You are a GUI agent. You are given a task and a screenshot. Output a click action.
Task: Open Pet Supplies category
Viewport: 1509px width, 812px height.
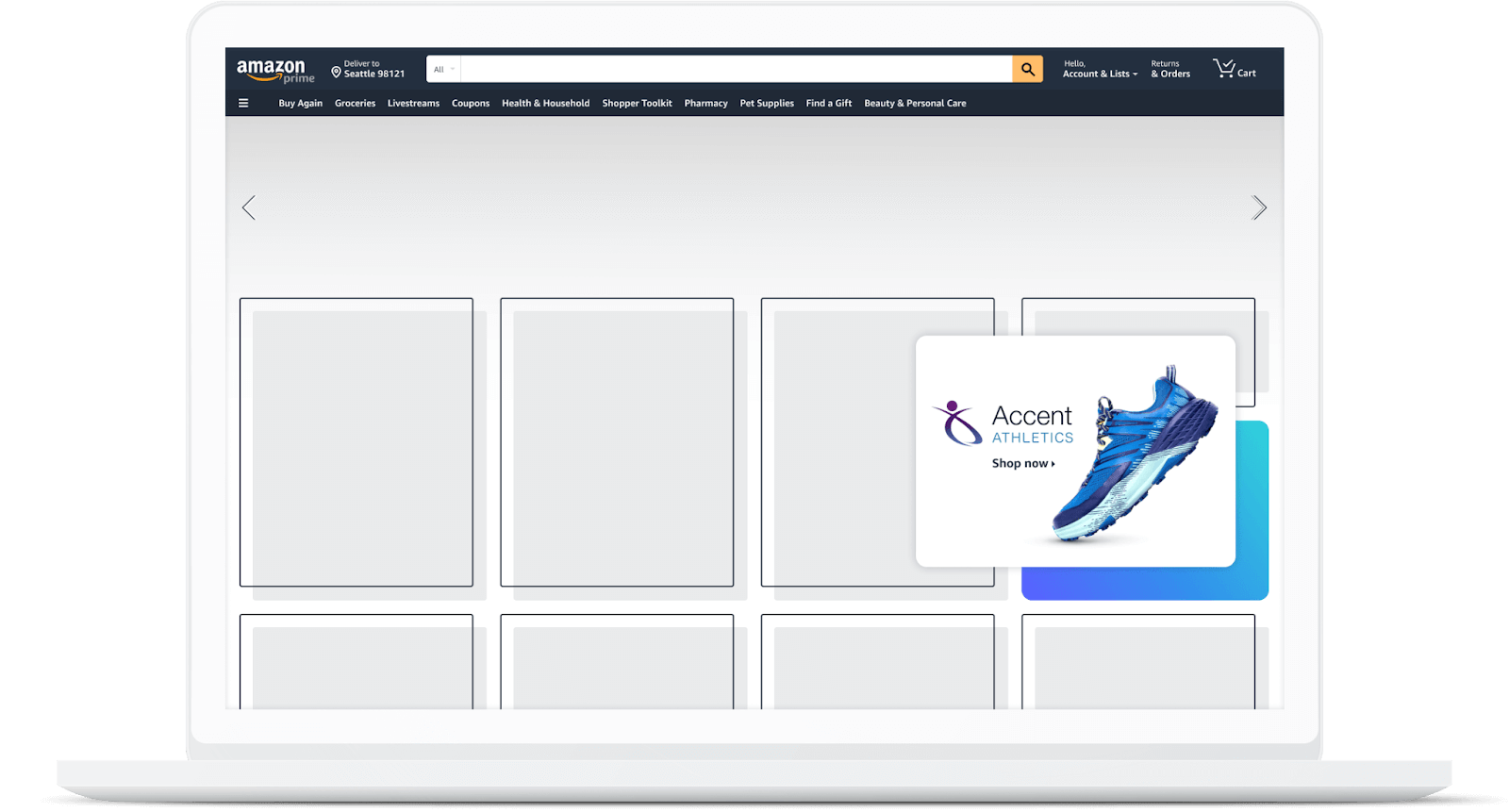tap(766, 104)
